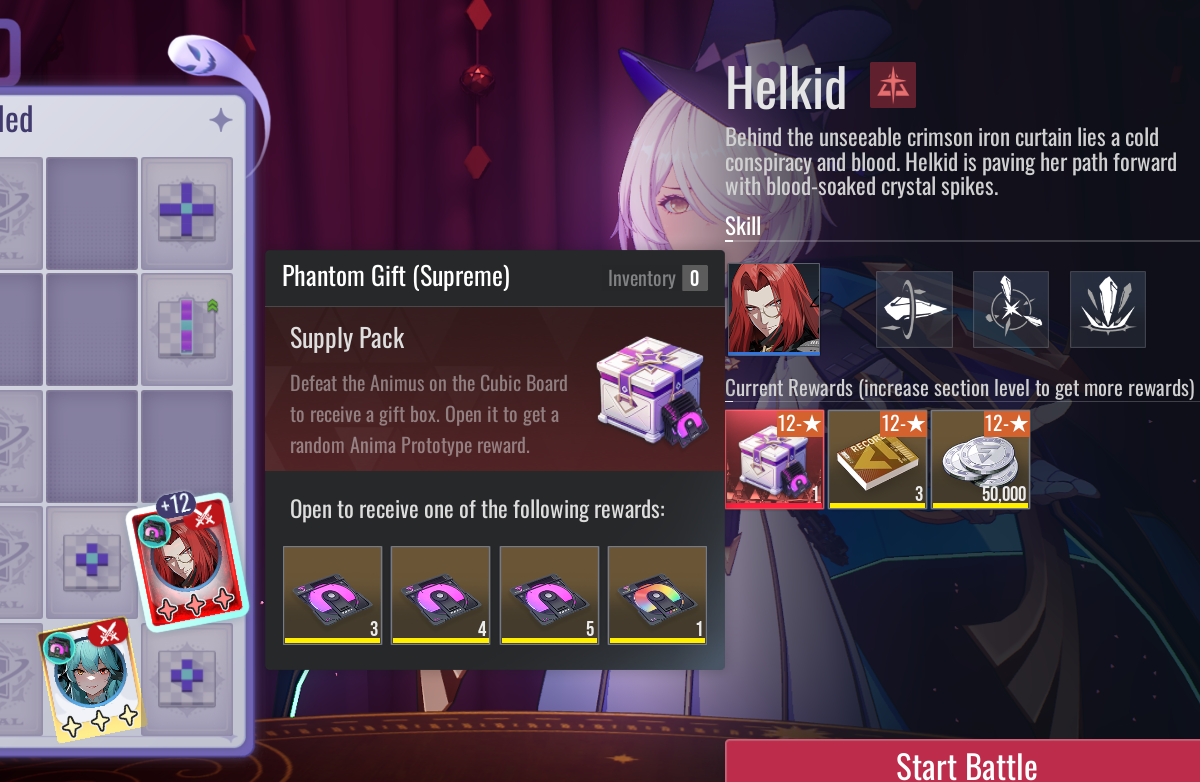Click the pink Anima Prototype reward quantity 3
The height and width of the screenshot is (782, 1200).
[333, 595]
